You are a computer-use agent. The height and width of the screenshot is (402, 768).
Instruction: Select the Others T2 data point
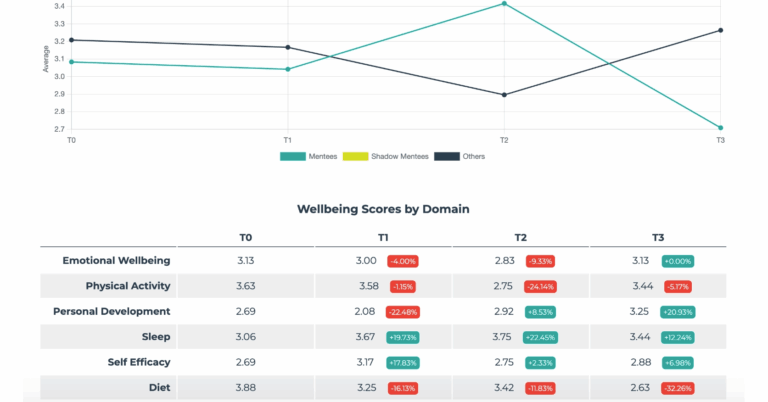504,95
